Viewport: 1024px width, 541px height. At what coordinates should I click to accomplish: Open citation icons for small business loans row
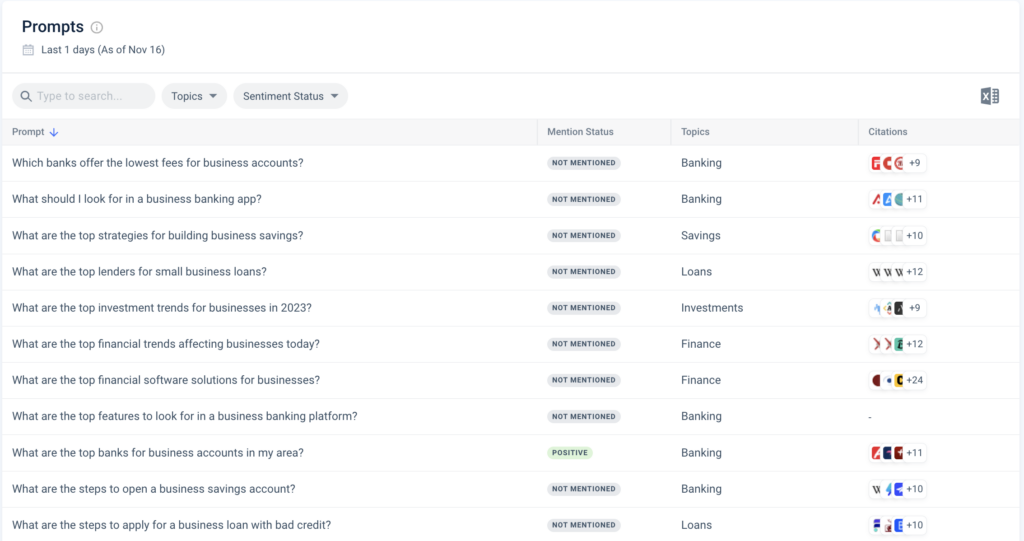[x=887, y=272]
